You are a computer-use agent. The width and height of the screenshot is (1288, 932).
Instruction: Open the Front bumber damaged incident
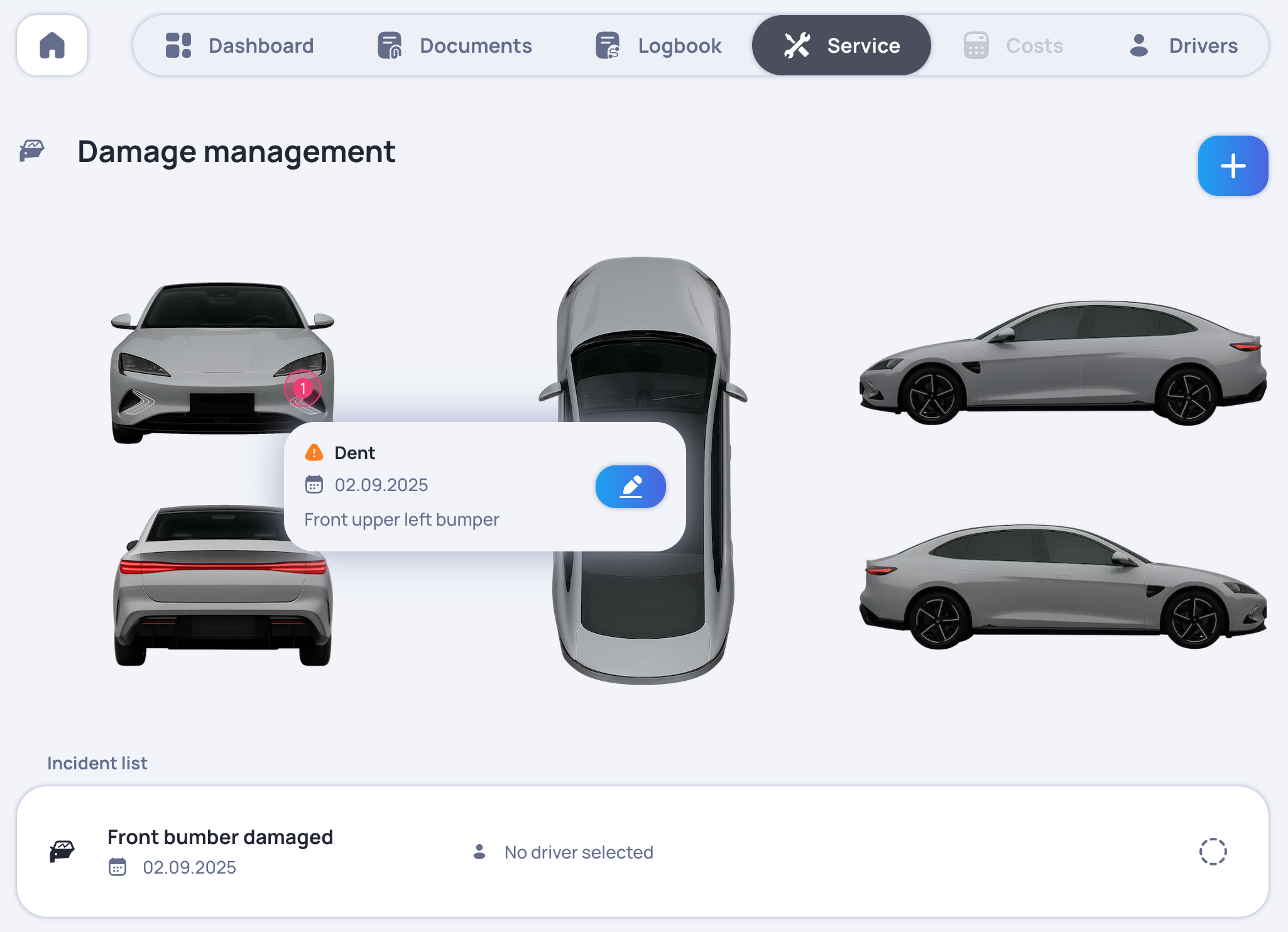220,837
